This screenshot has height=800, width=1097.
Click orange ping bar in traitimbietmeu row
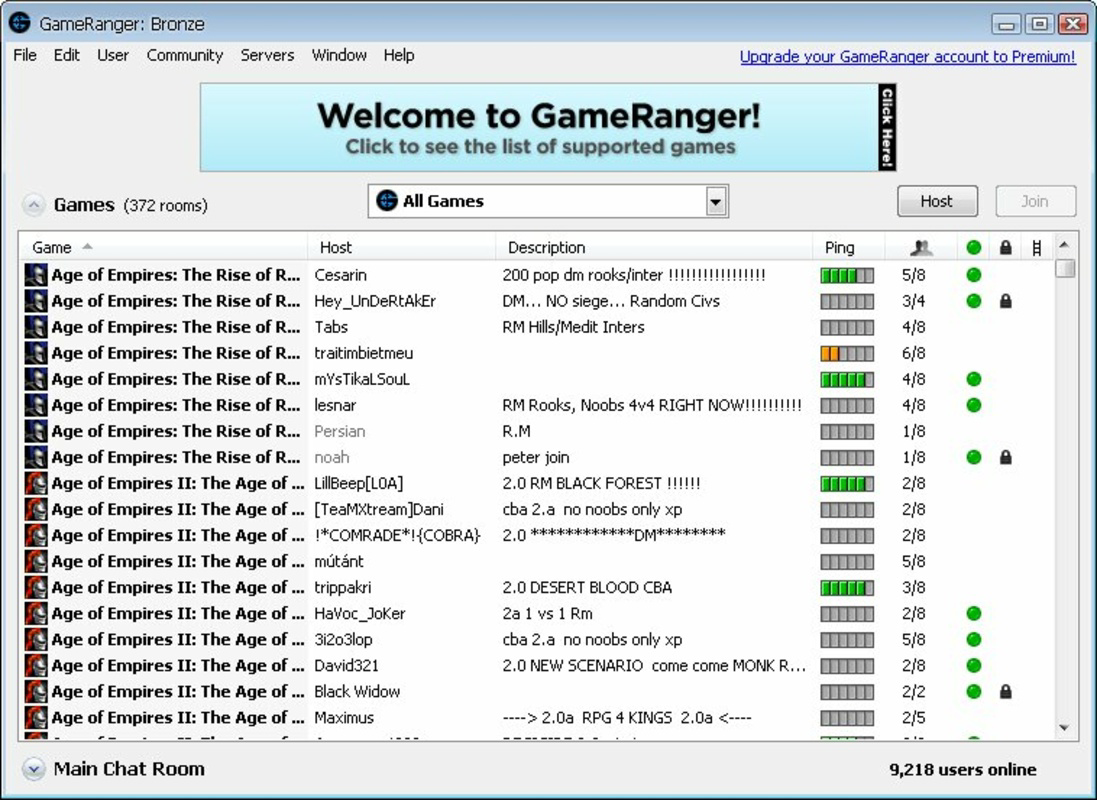tap(847, 353)
